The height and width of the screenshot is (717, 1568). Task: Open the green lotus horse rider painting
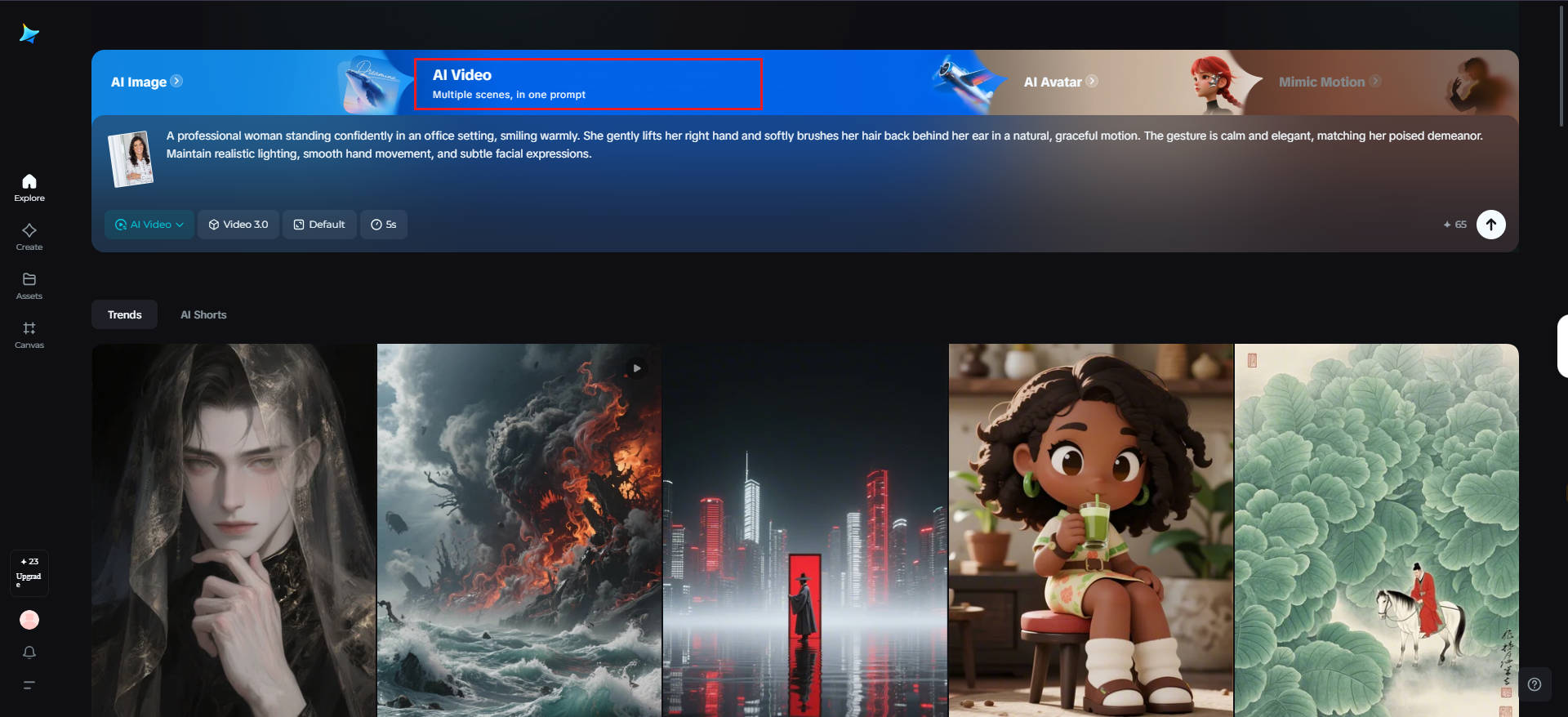tap(1377, 530)
